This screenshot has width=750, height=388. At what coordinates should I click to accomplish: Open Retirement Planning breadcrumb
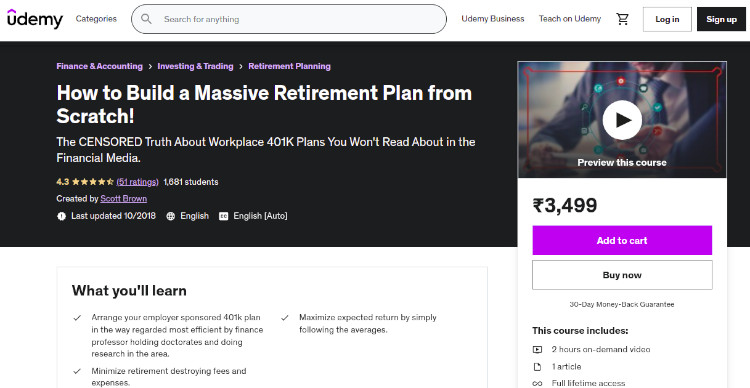coord(289,67)
